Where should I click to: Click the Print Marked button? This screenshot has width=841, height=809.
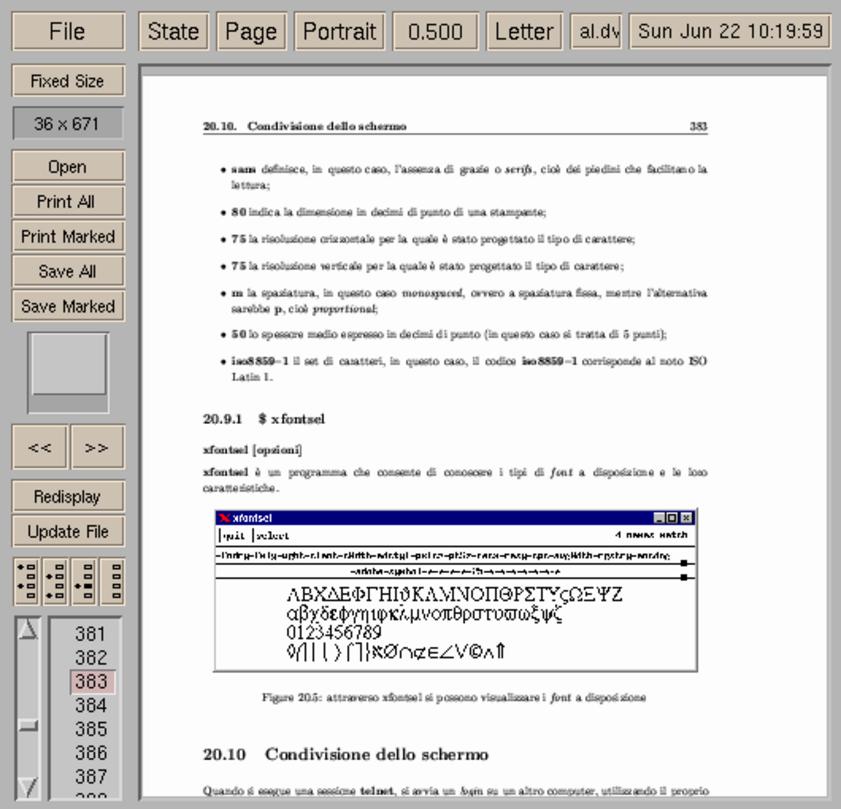pyautogui.click(x=68, y=237)
